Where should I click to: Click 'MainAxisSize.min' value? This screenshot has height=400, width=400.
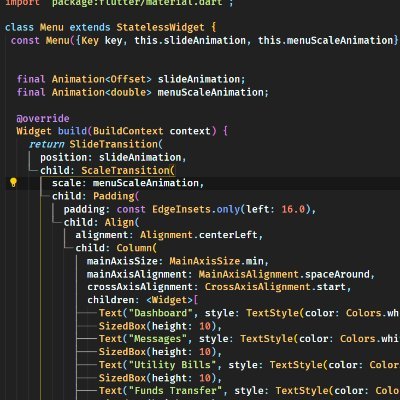pyautogui.click(x=216, y=261)
